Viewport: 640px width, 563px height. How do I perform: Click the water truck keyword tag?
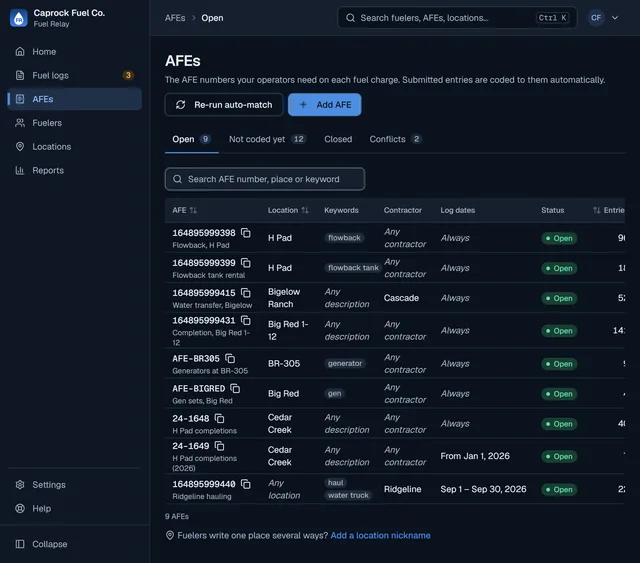coord(348,495)
